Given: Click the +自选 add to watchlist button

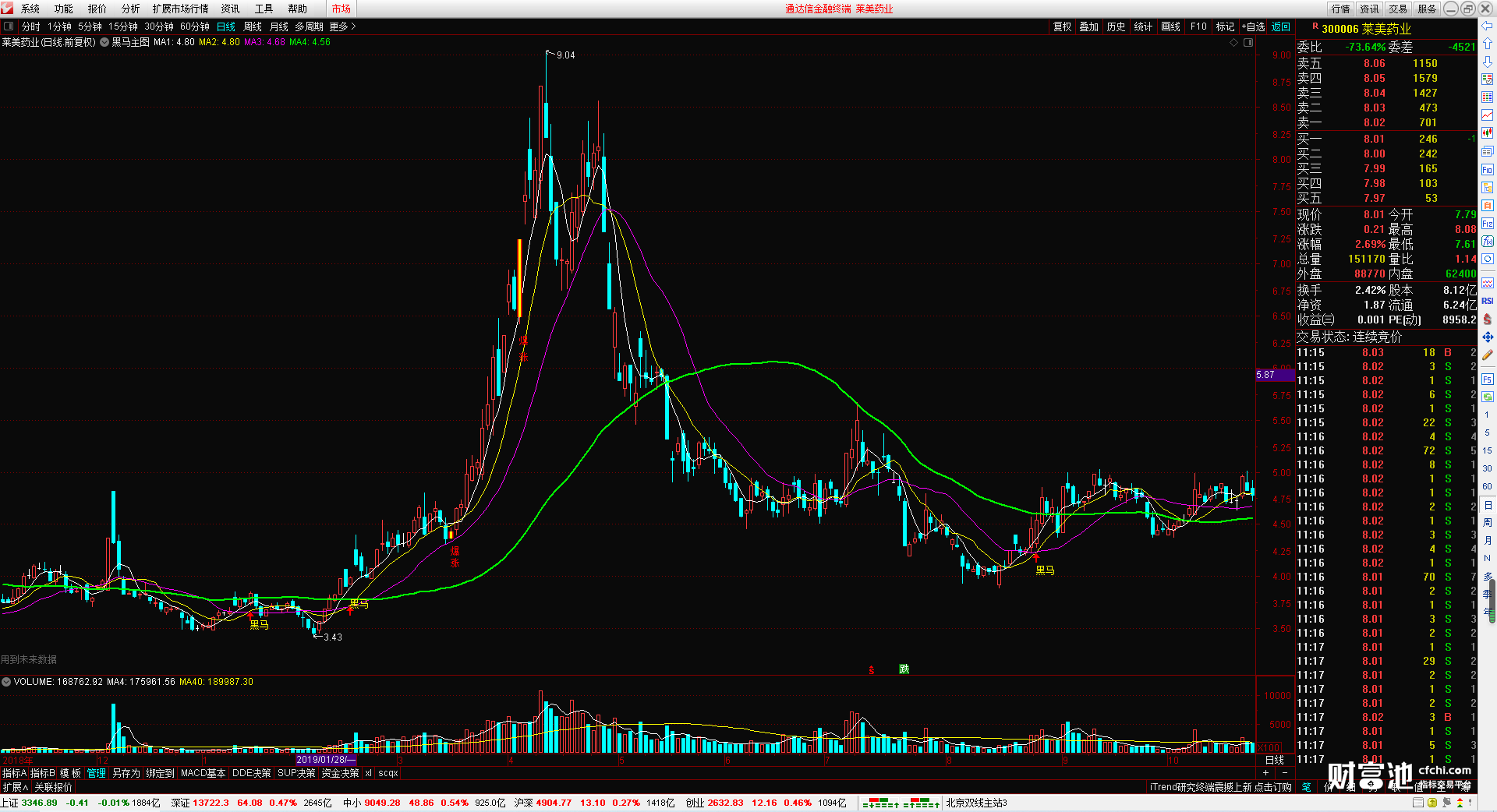Looking at the screenshot, I should 1253,26.
